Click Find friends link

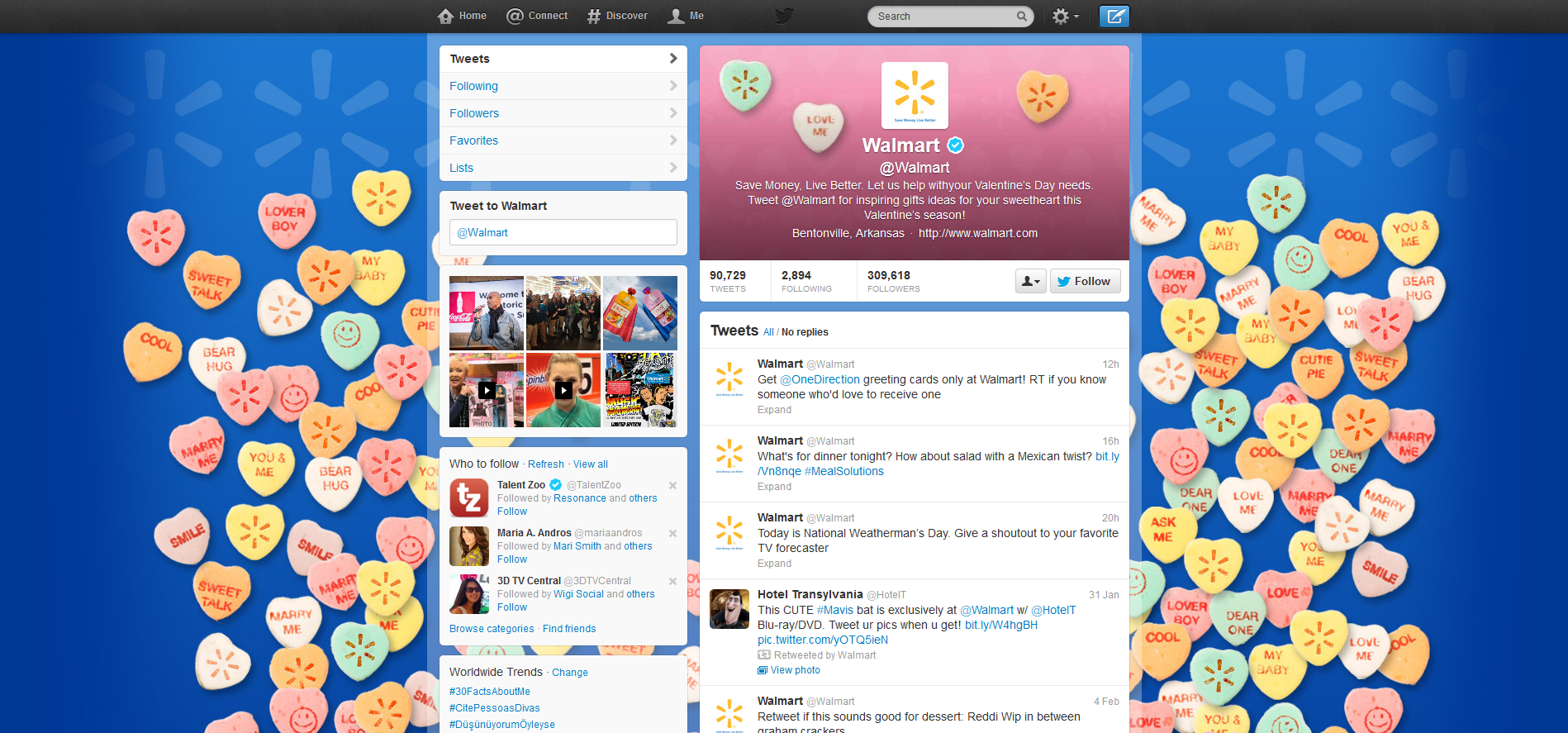[569, 629]
